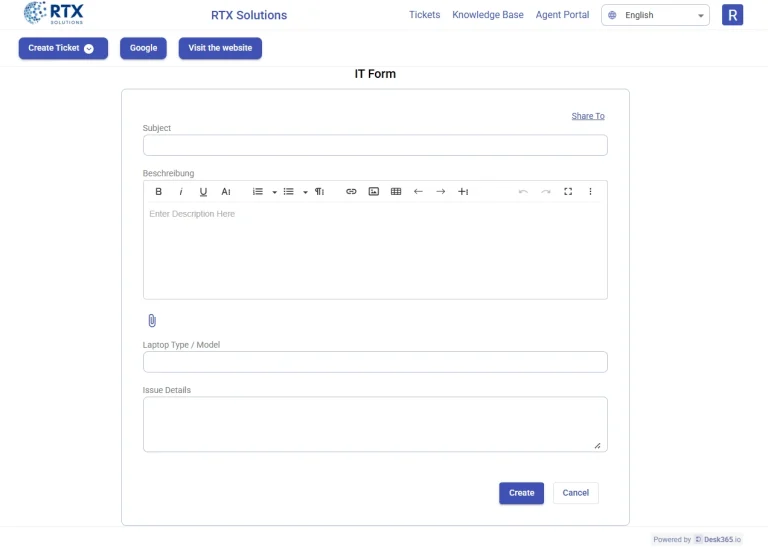
Task: Open the Tickets page
Action: pyautogui.click(x=425, y=15)
